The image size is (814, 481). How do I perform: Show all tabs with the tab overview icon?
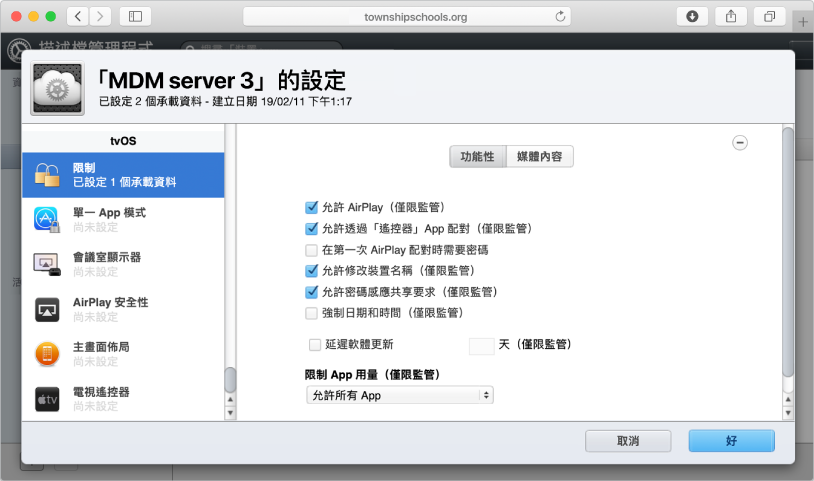click(769, 17)
